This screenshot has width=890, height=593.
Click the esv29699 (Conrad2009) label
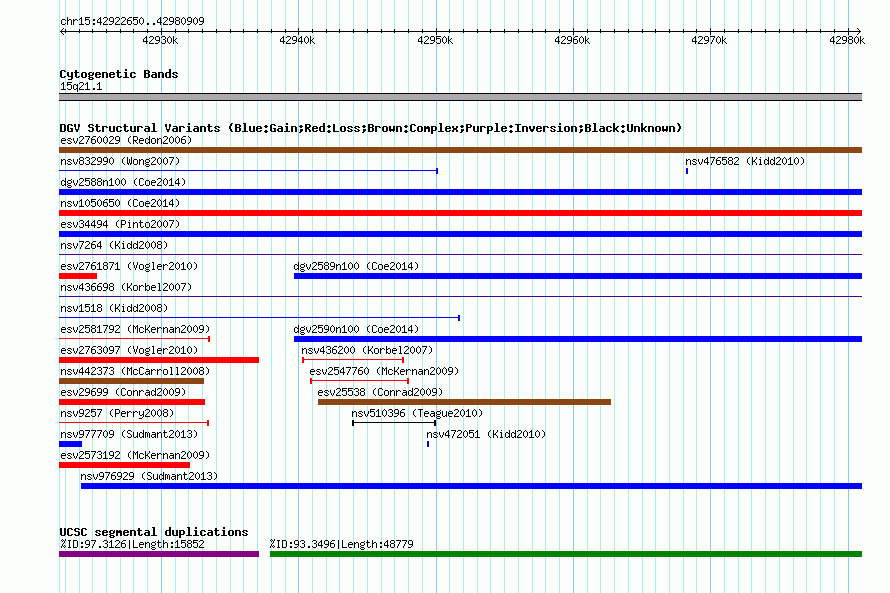123,392
